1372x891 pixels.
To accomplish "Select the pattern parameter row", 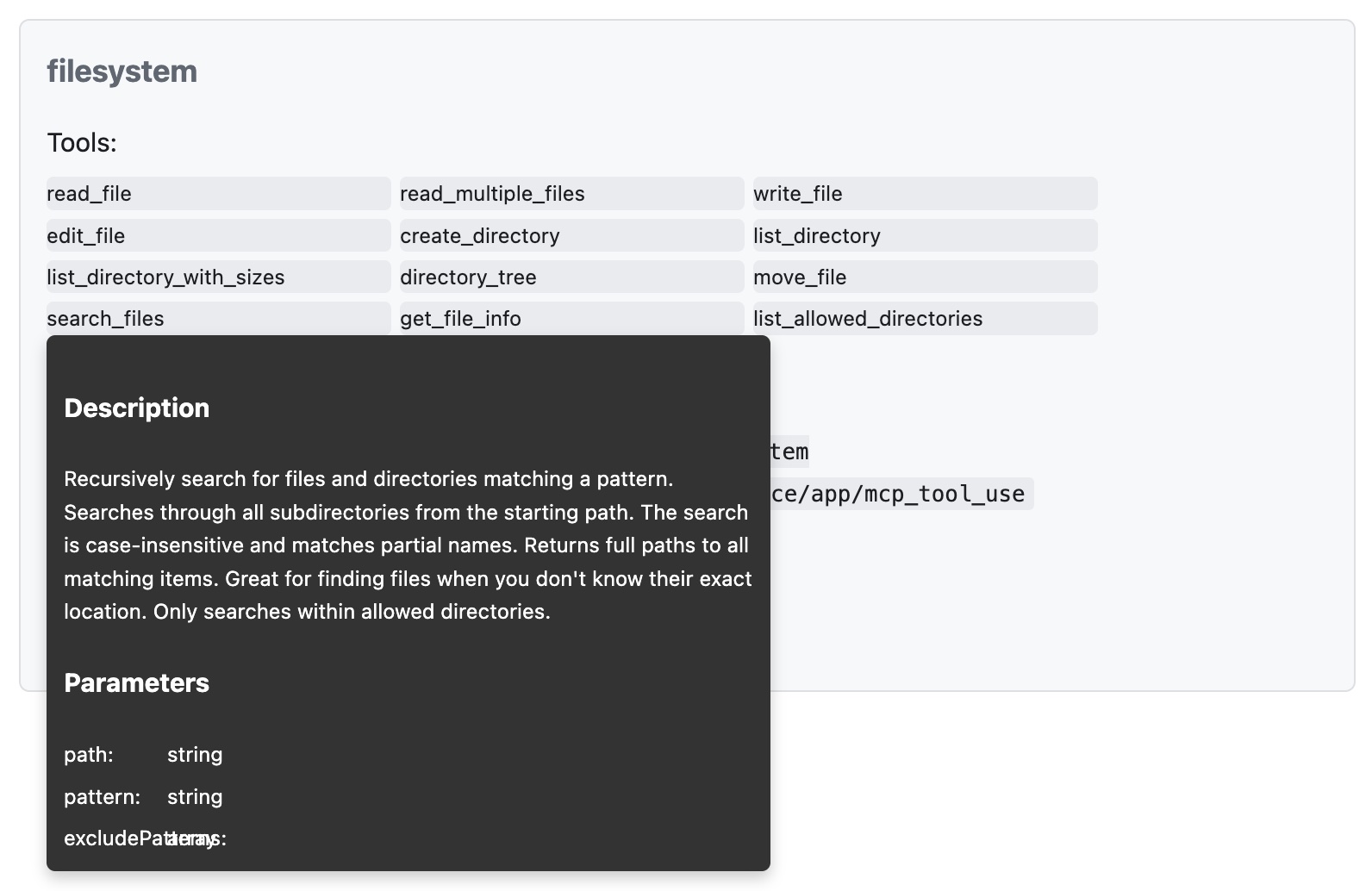I will coord(144,797).
